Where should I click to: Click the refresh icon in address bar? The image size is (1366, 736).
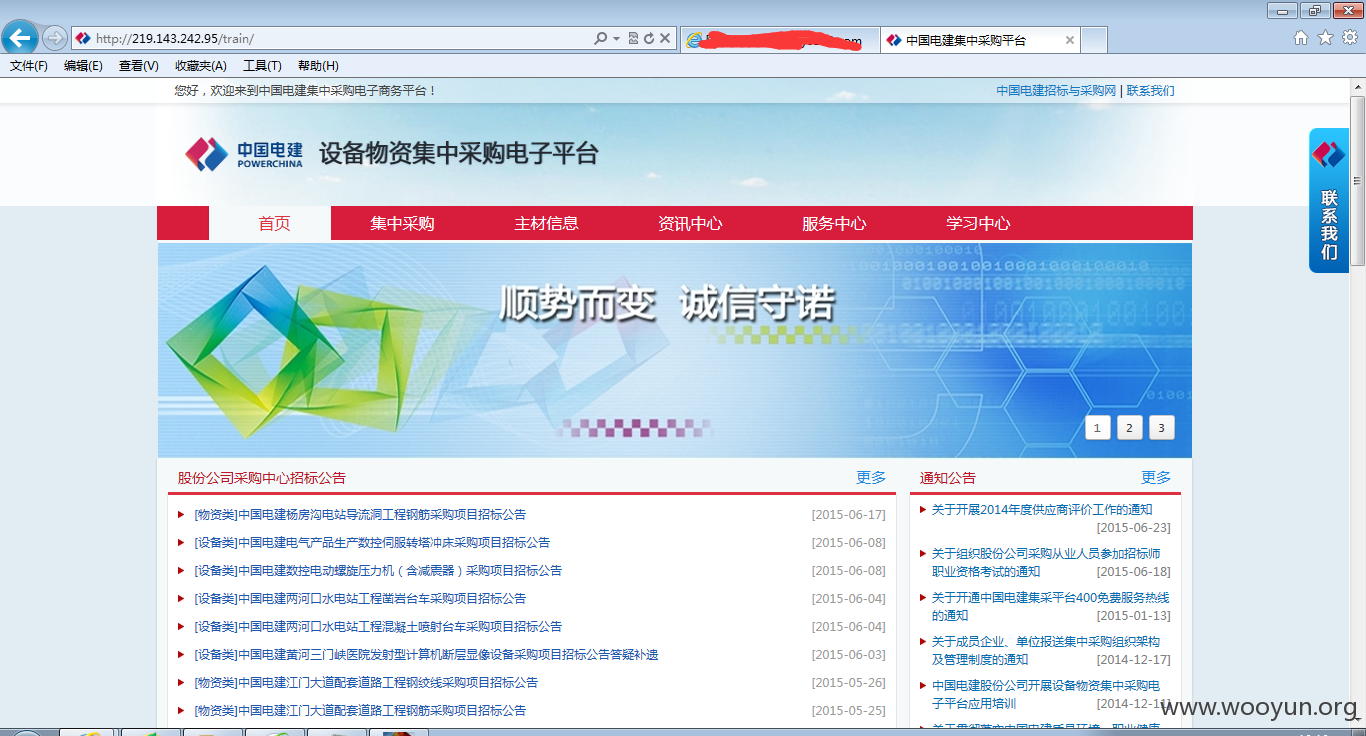(x=648, y=38)
